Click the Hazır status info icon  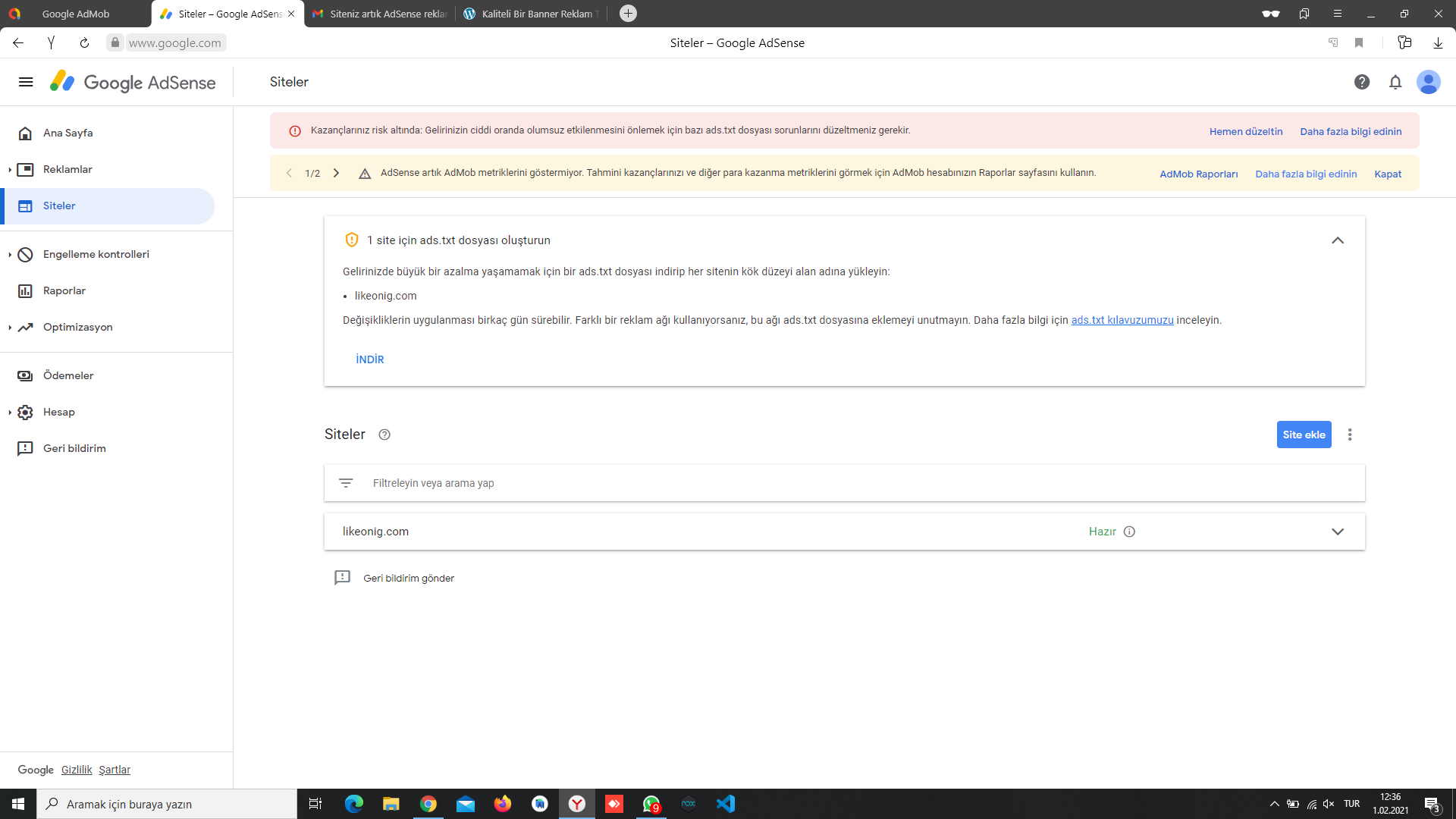tap(1129, 532)
